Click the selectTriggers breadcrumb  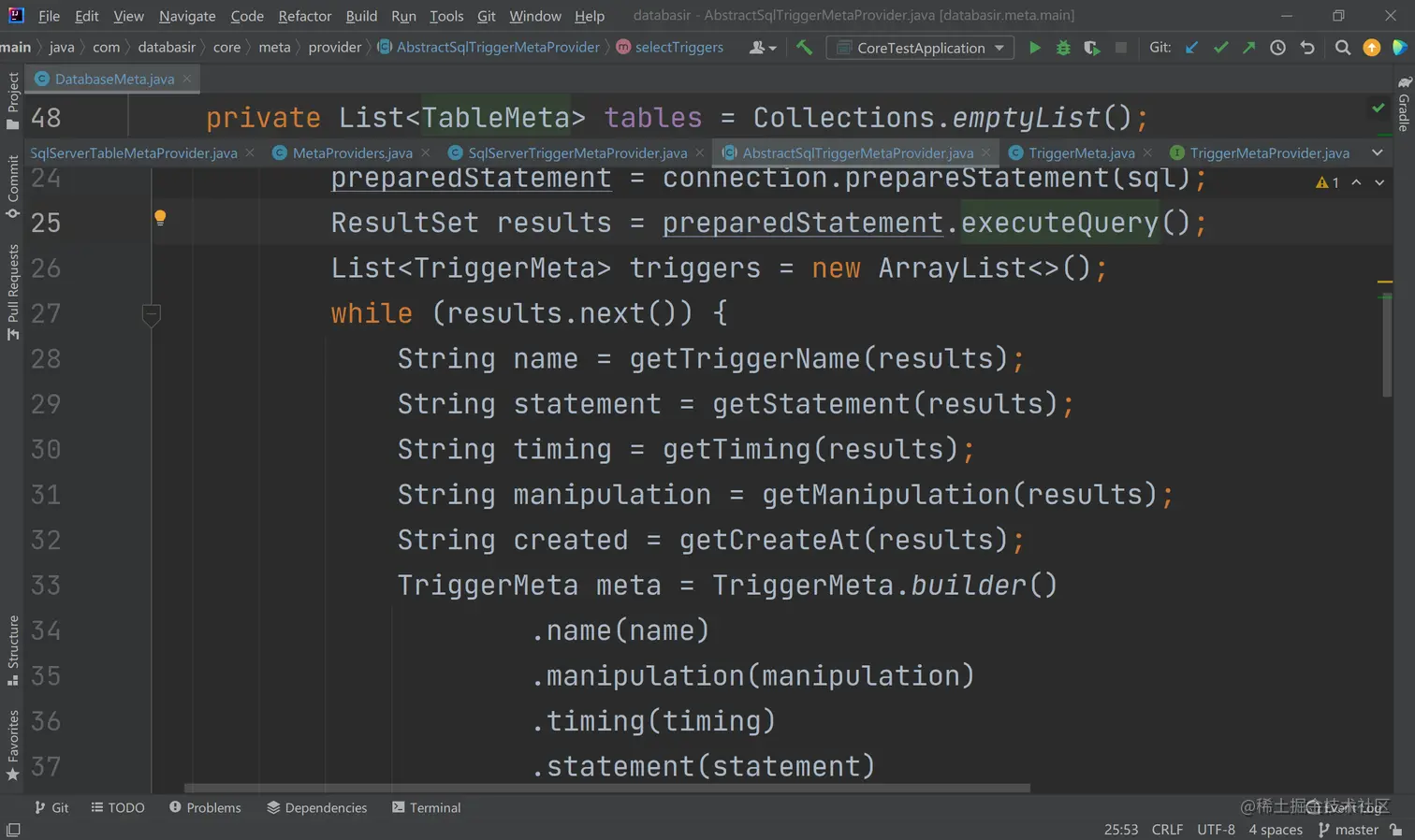click(x=670, y=47)
